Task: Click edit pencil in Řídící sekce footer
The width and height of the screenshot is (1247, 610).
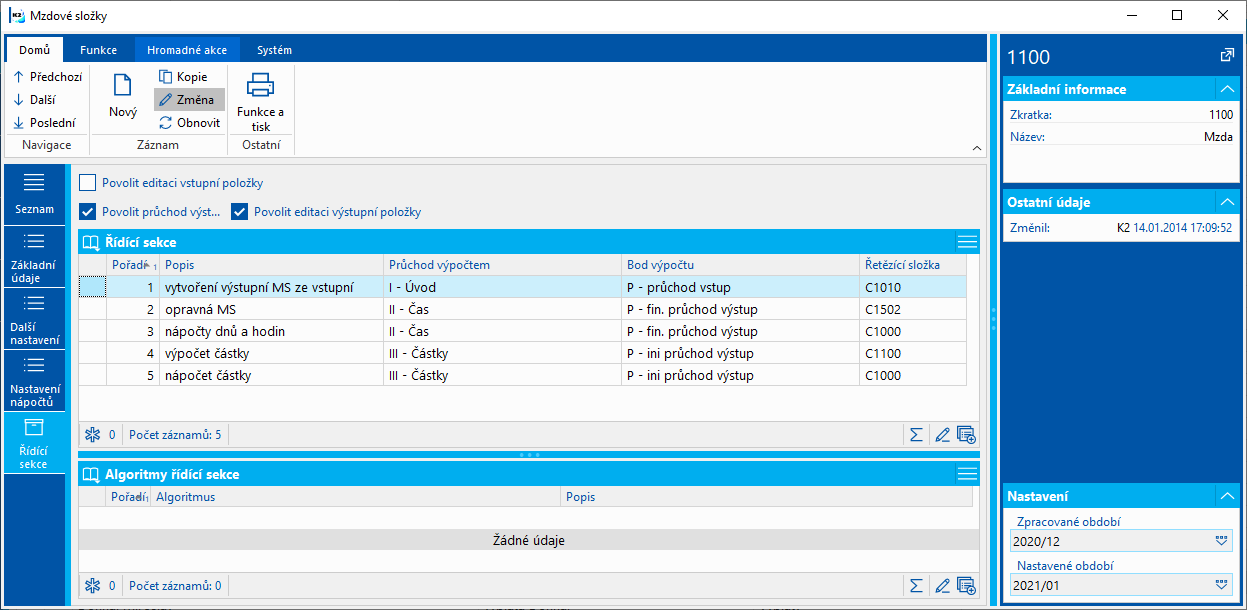Action: pyautogui.click(x=941, y=434)
